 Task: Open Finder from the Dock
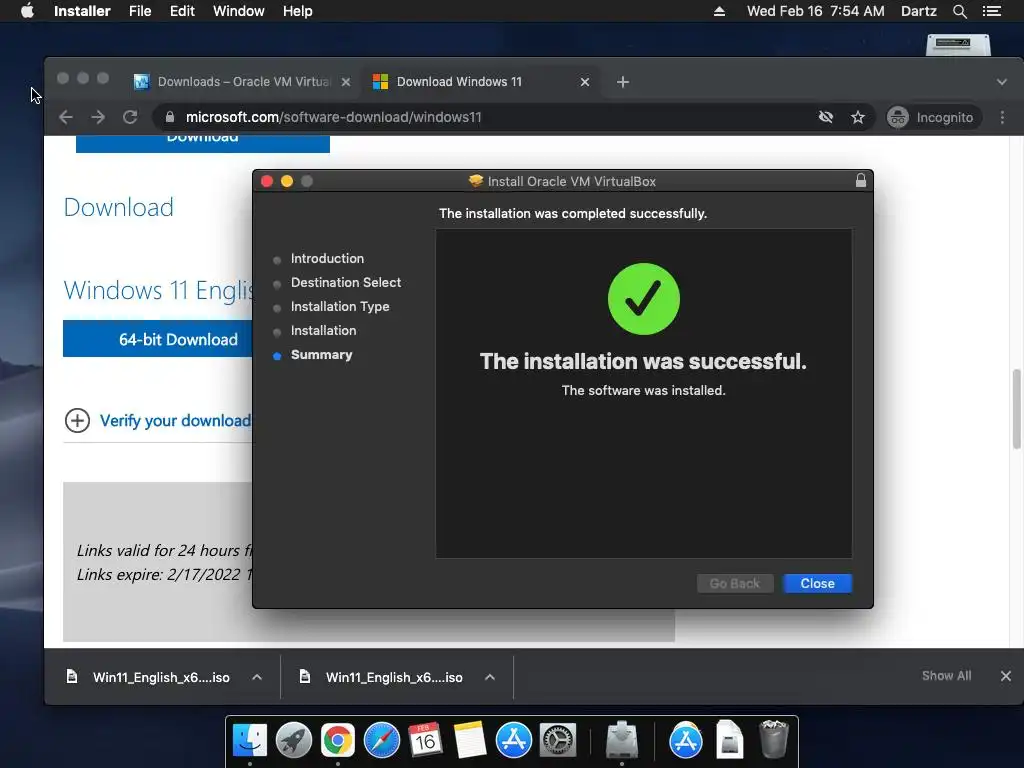coord(249,740)
